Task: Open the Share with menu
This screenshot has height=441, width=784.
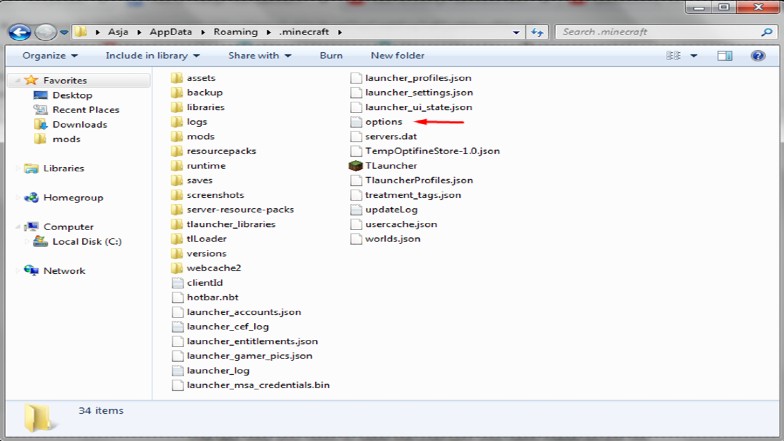Action: pos(260,56)
